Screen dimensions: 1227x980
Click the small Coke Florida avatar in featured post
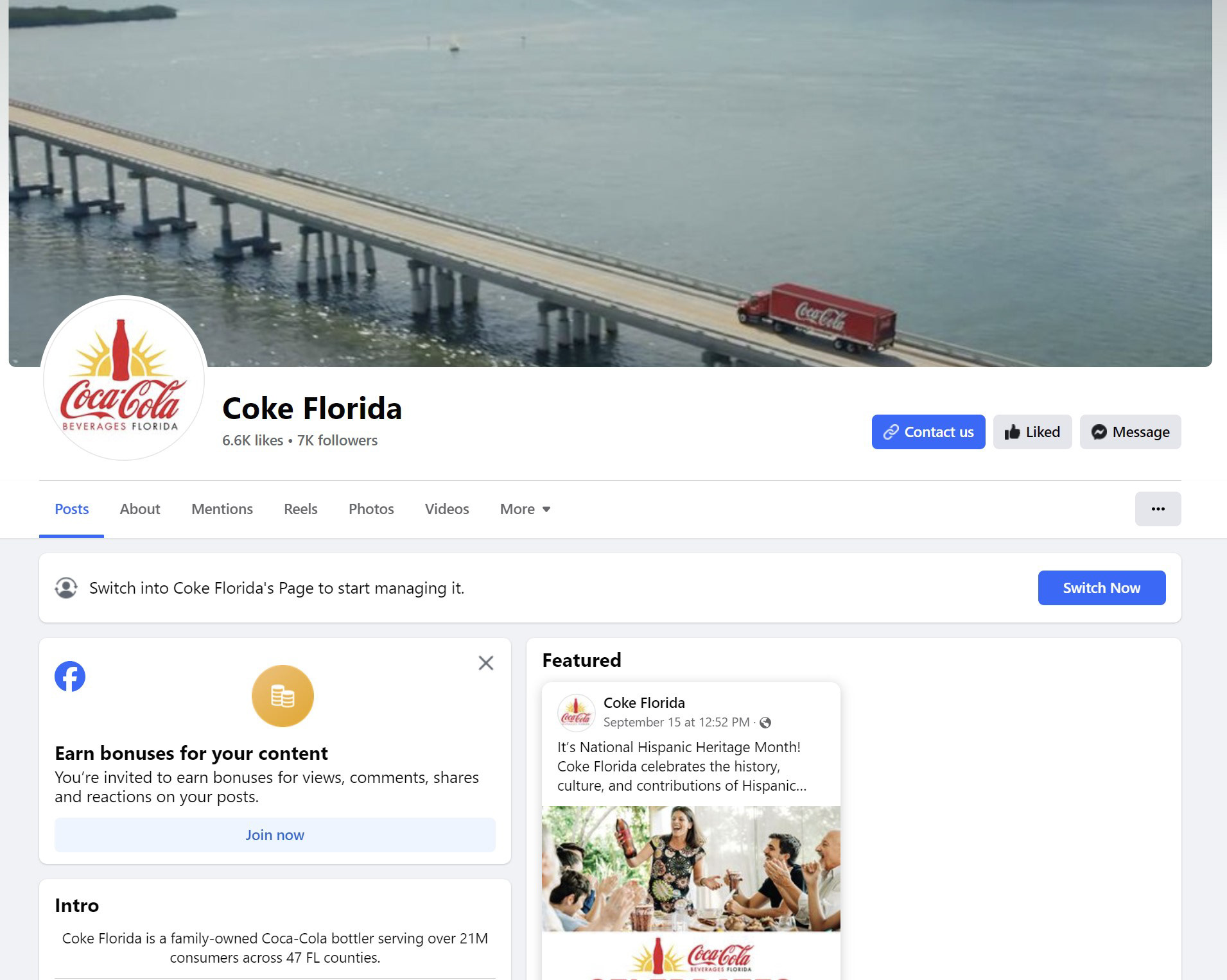point(576,712)
